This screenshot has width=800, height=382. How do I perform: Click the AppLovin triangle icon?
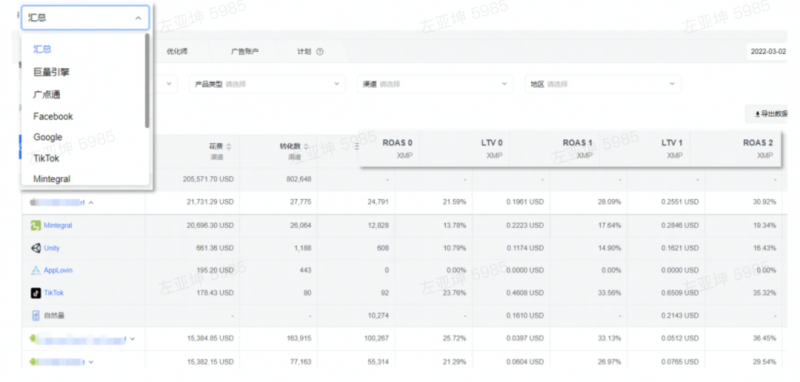coord(36,270)
